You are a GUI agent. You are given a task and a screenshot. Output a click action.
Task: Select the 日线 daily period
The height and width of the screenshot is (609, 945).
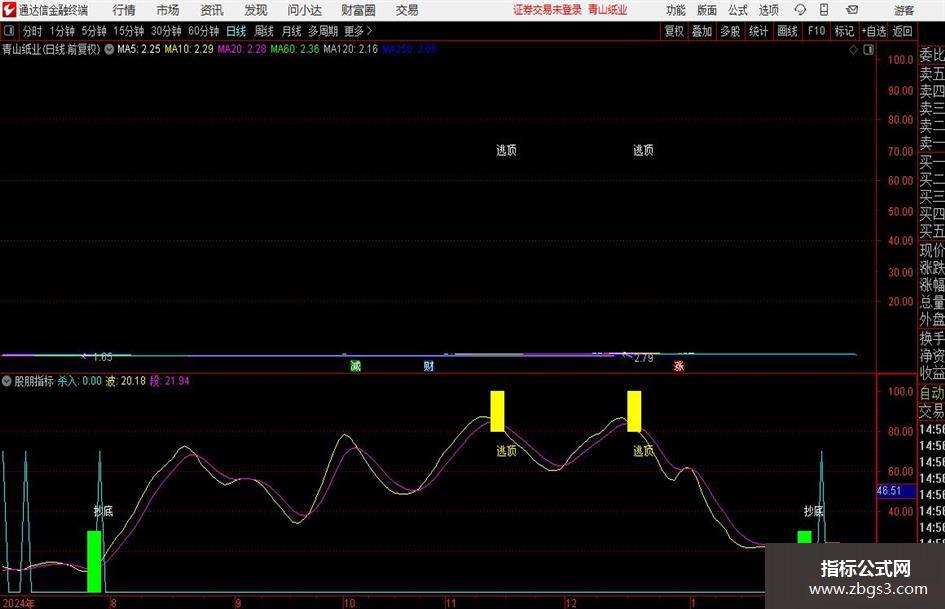pos(236,31)
